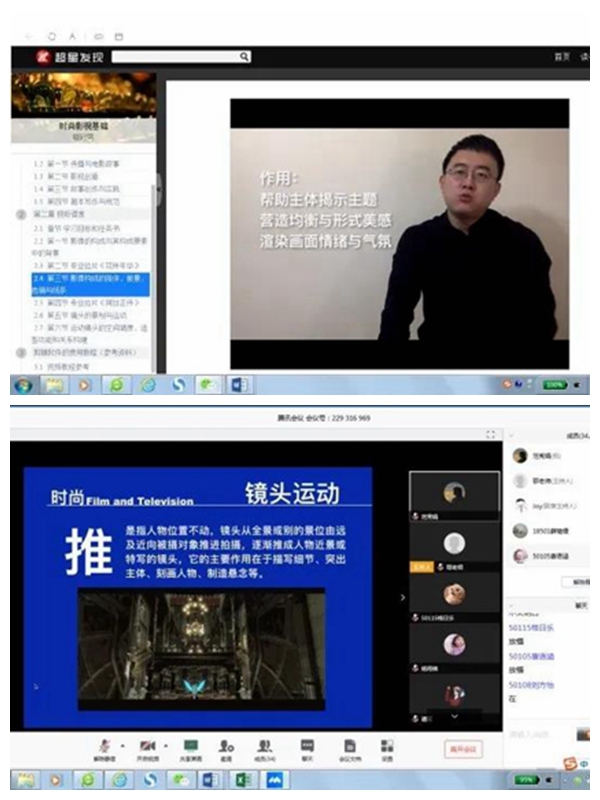Click the red leave meeting button
The image size is (600, 800).
463,748
